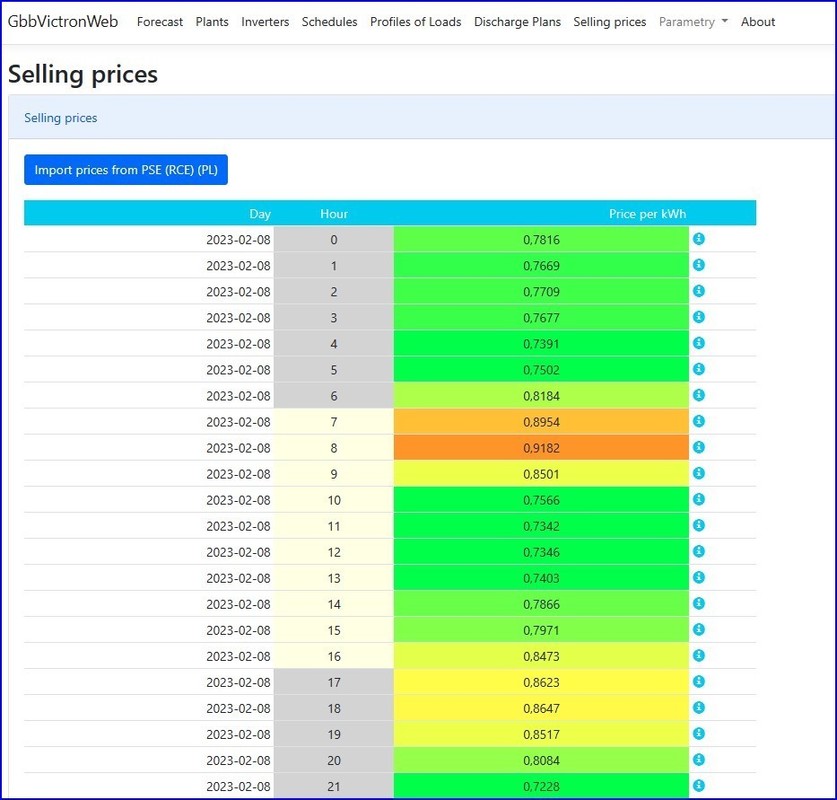Open the Discharge Plans menu item
The height and width of the screenshot is (800, 837).
point(517,22)
